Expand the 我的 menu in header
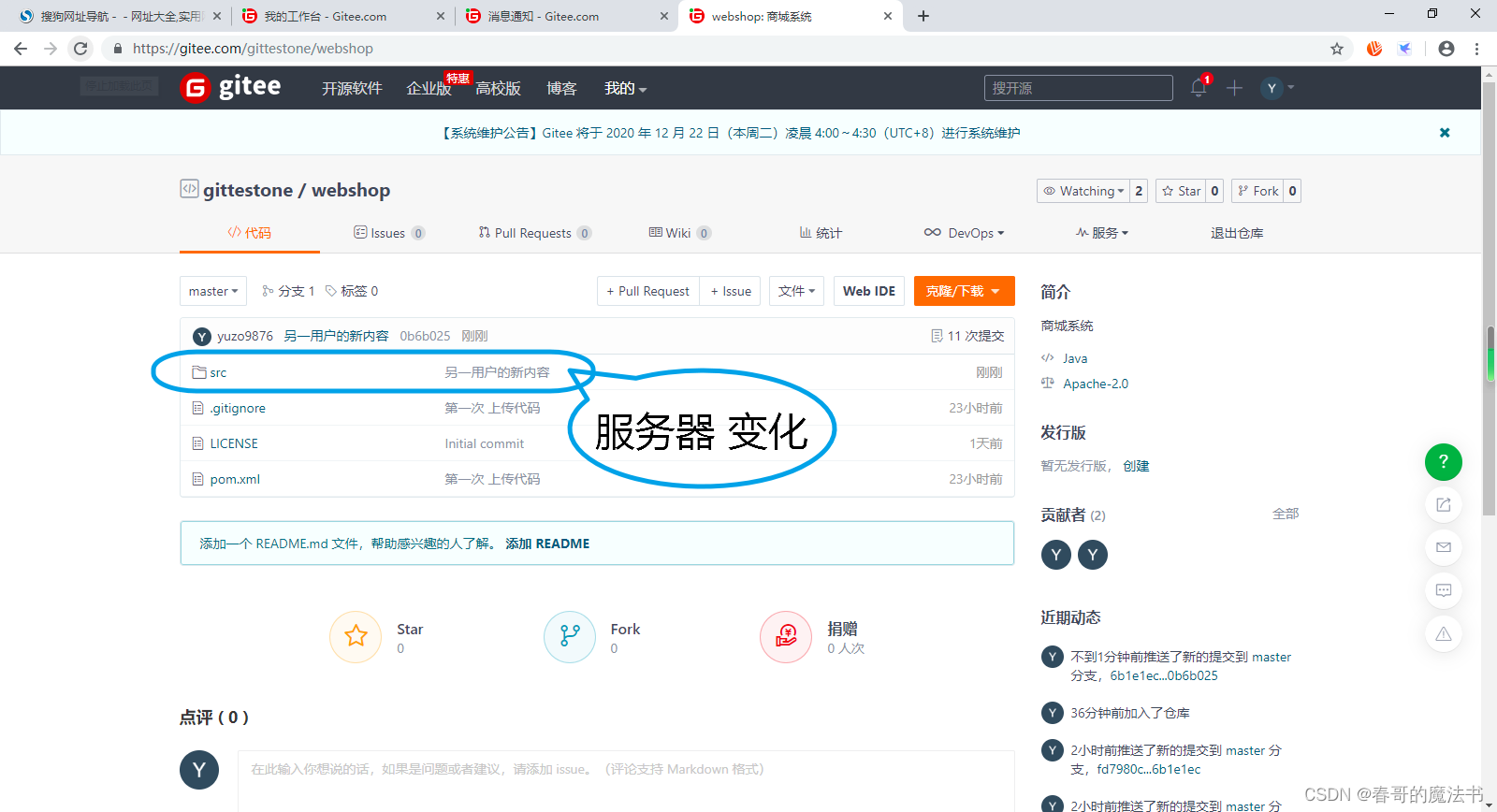Image resolution: width=1497 pixels, height=812 pixels. point(625,88)
